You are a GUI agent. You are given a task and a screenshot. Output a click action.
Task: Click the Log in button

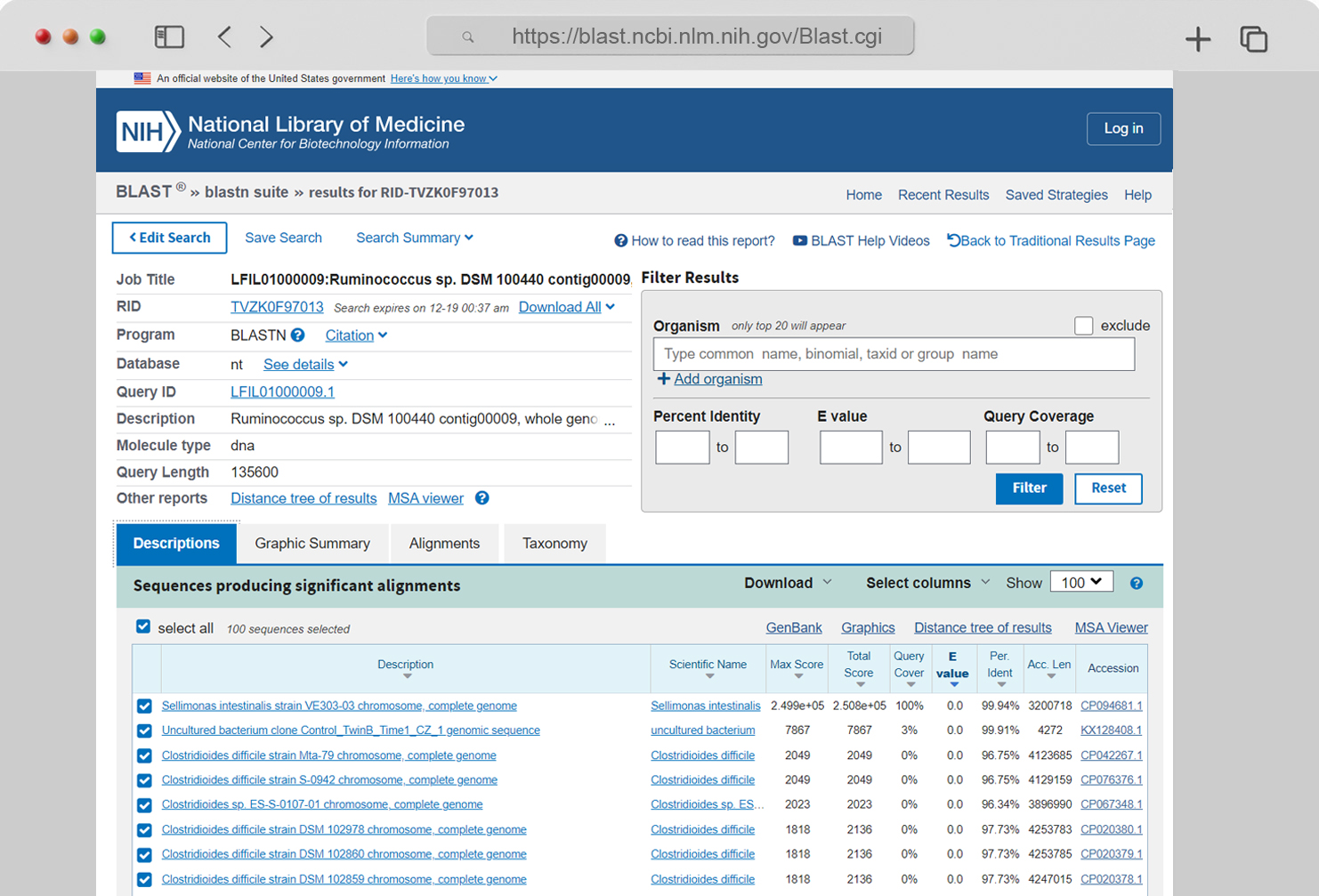(x=1123, y=129)
